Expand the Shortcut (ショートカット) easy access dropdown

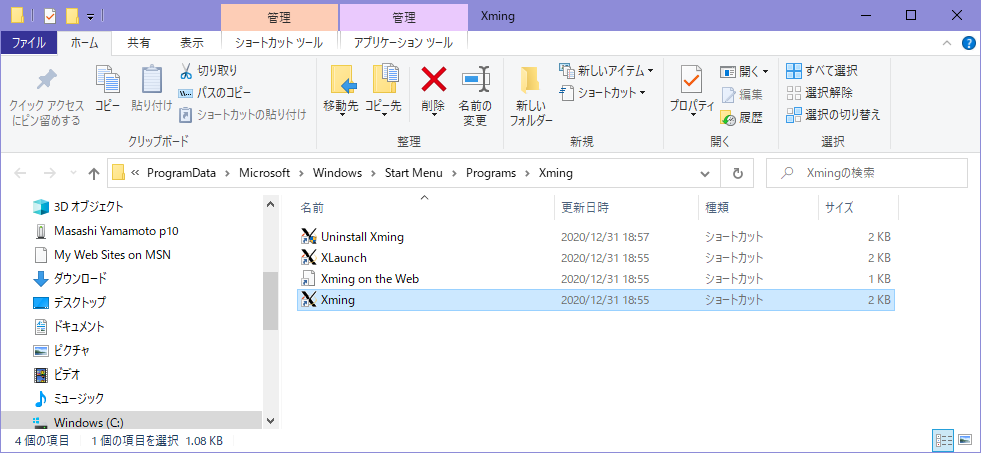642,93
